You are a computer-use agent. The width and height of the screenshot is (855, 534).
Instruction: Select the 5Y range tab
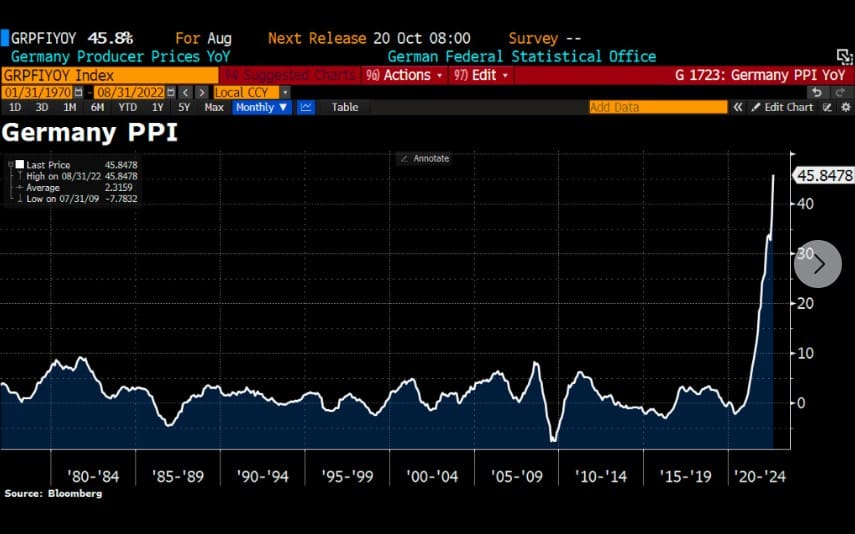click(x=184, y=107)
